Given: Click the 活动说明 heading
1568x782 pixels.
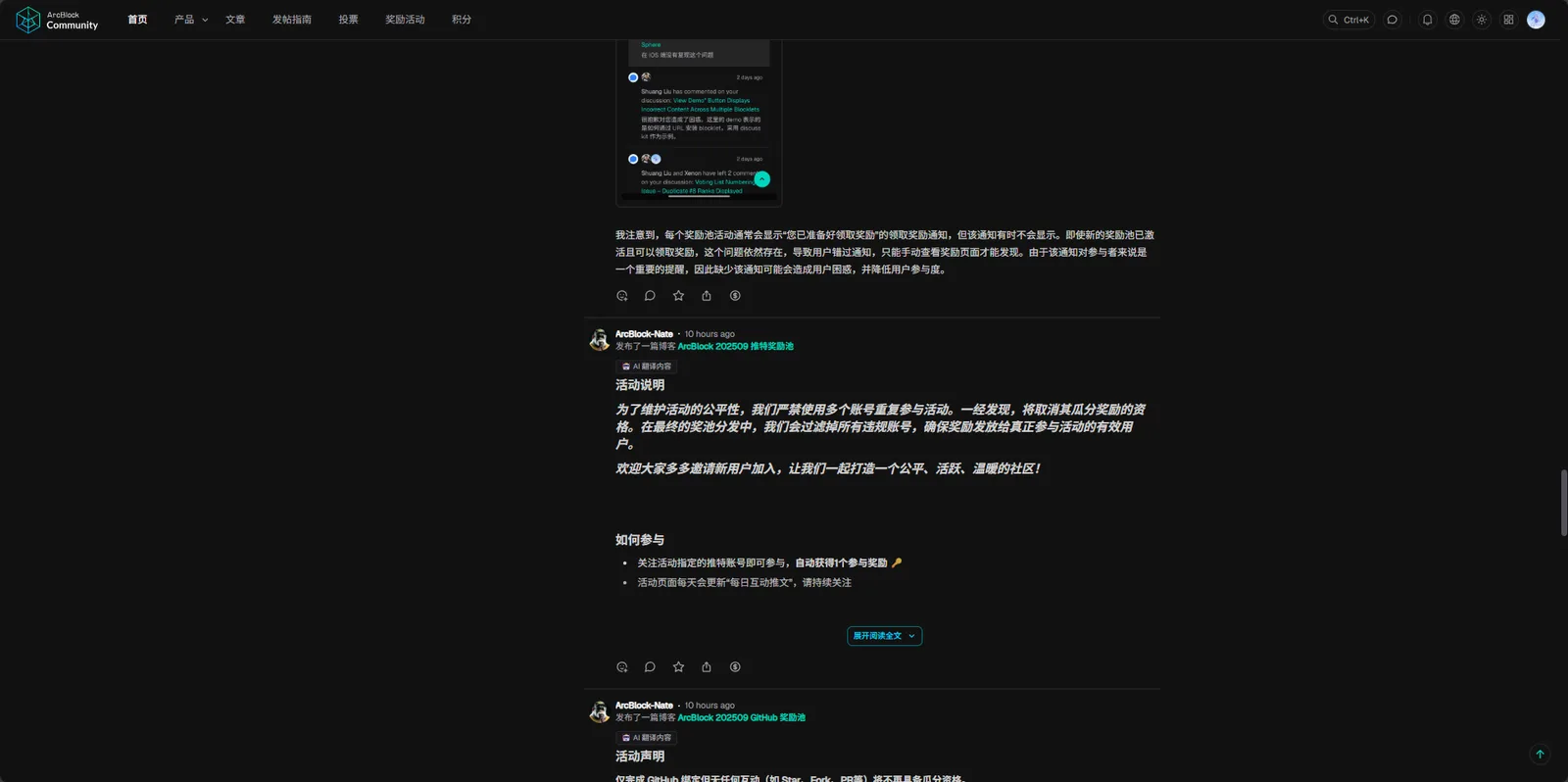Looking at the screenshot, I should [x=640, y=385].
